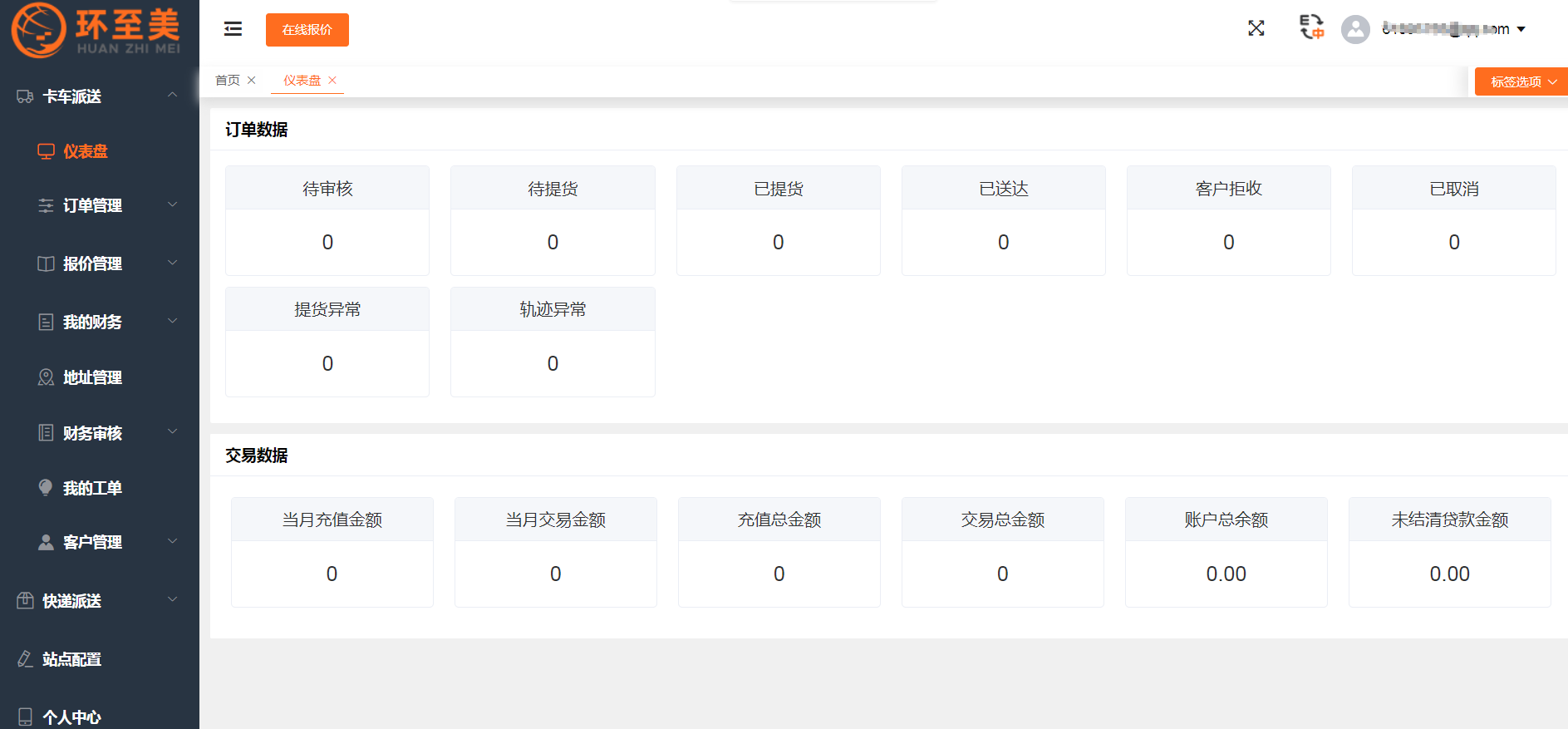This screenshot has width=1568, height=729.
Task: Expand the 快递派送 menu section
Action: click(x=172, y=600)
